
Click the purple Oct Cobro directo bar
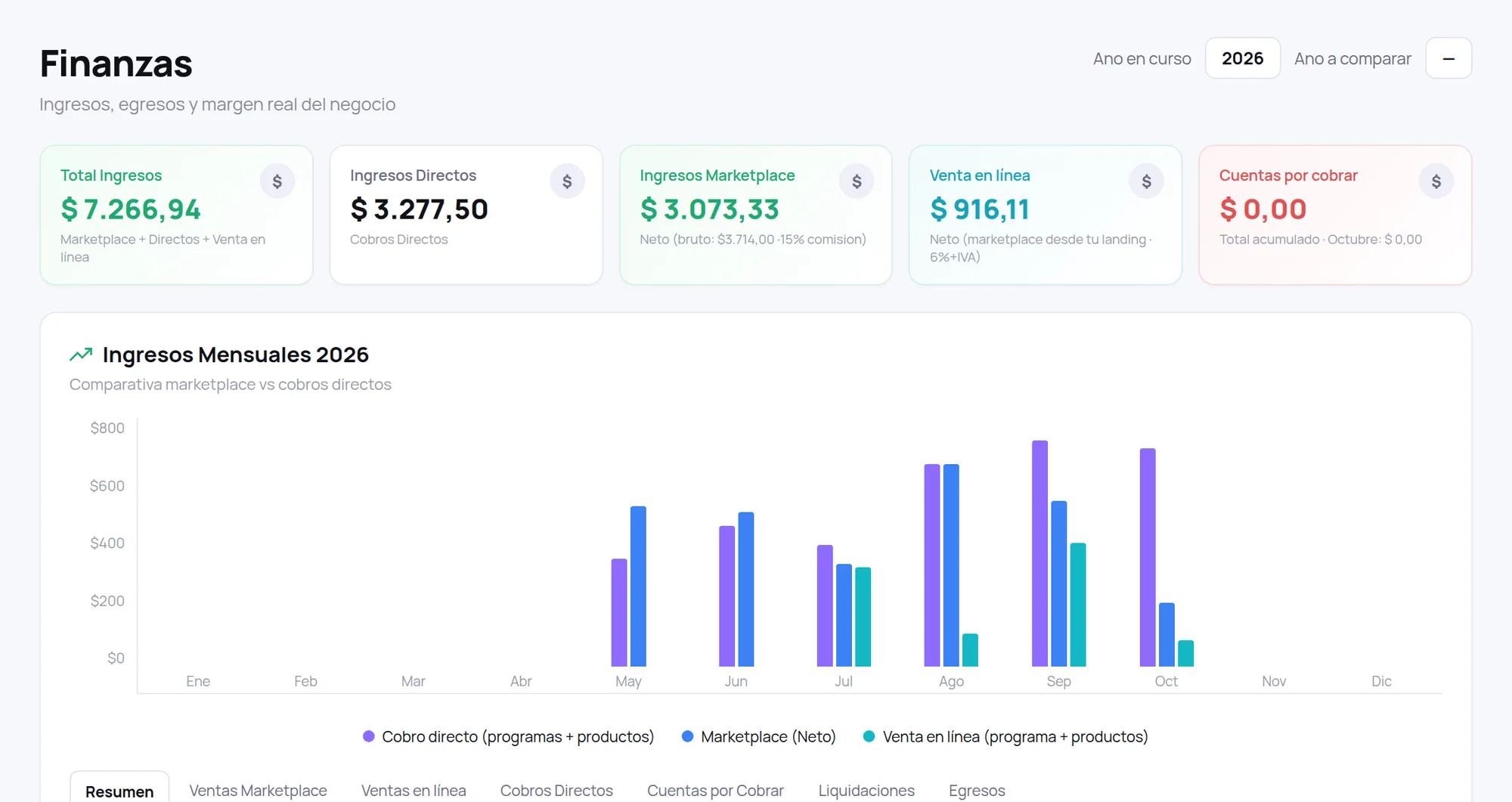tap(1148, 557)
